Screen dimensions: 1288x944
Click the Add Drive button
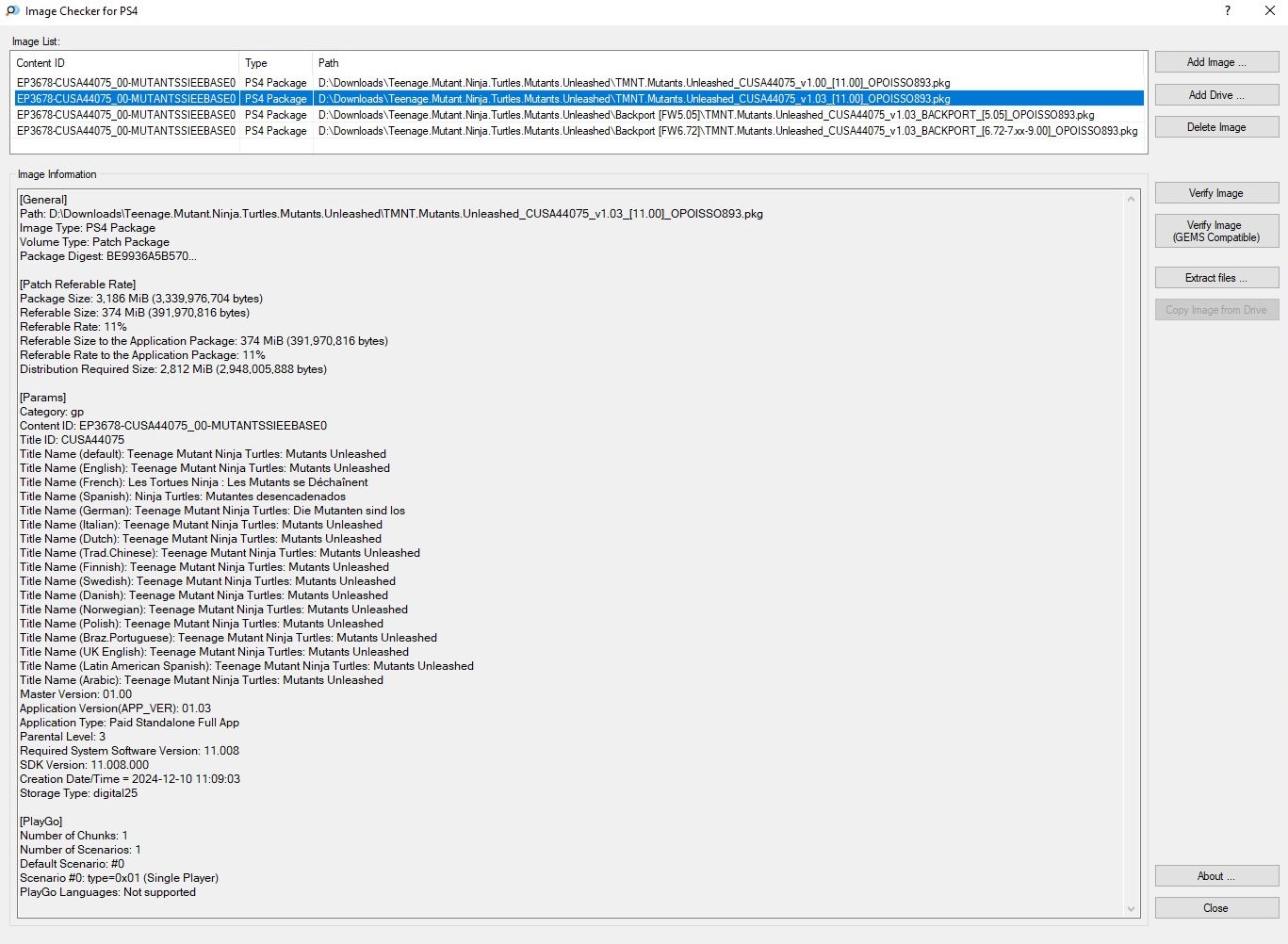pos(1216,95)
